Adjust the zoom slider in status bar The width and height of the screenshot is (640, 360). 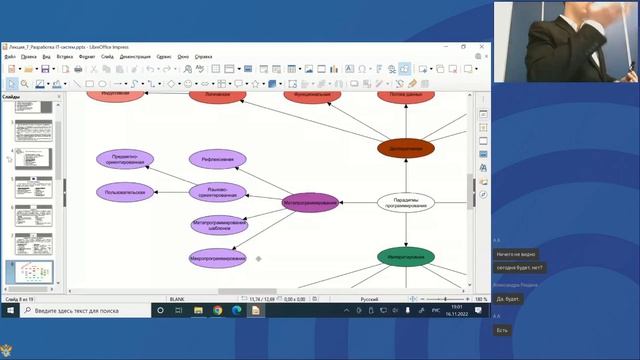tap(445, 299)
